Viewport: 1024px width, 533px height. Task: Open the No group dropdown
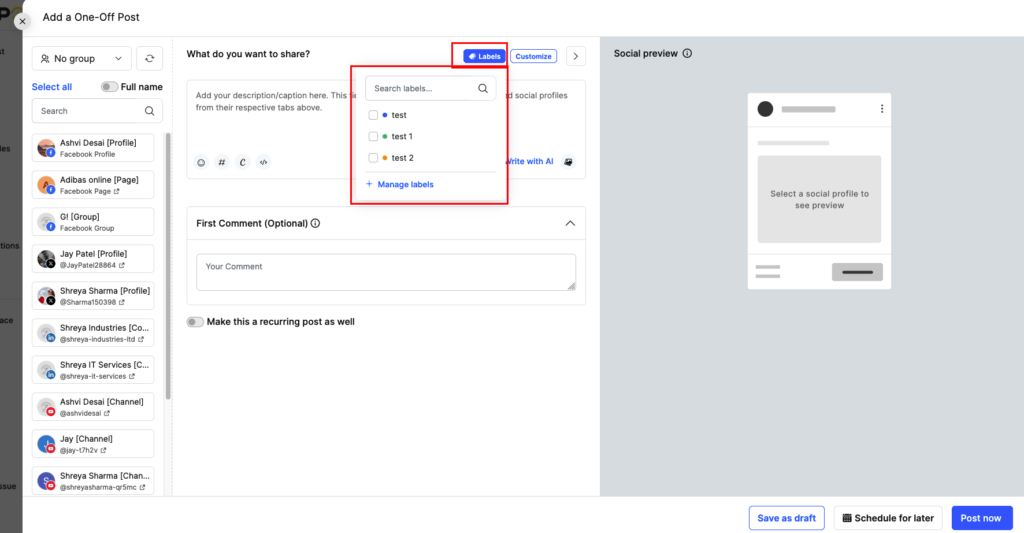[x=82, y=58]
